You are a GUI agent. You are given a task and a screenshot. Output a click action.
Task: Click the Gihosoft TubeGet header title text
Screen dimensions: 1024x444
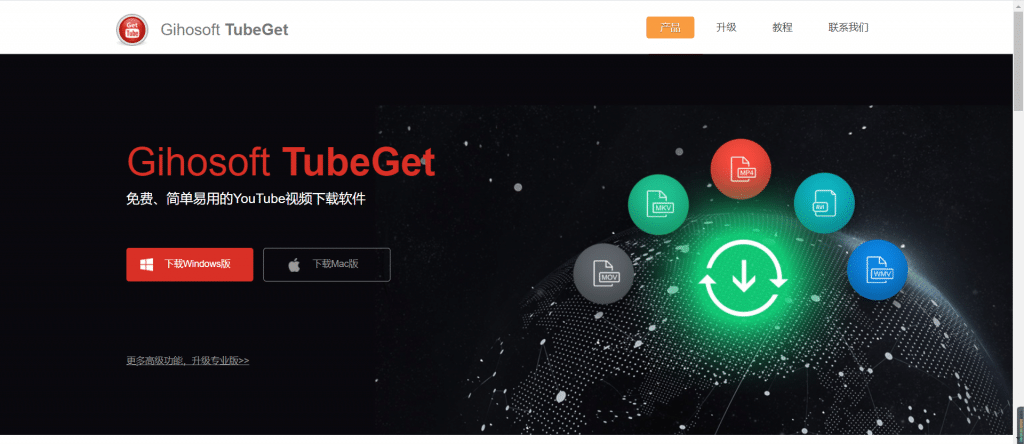224,30
